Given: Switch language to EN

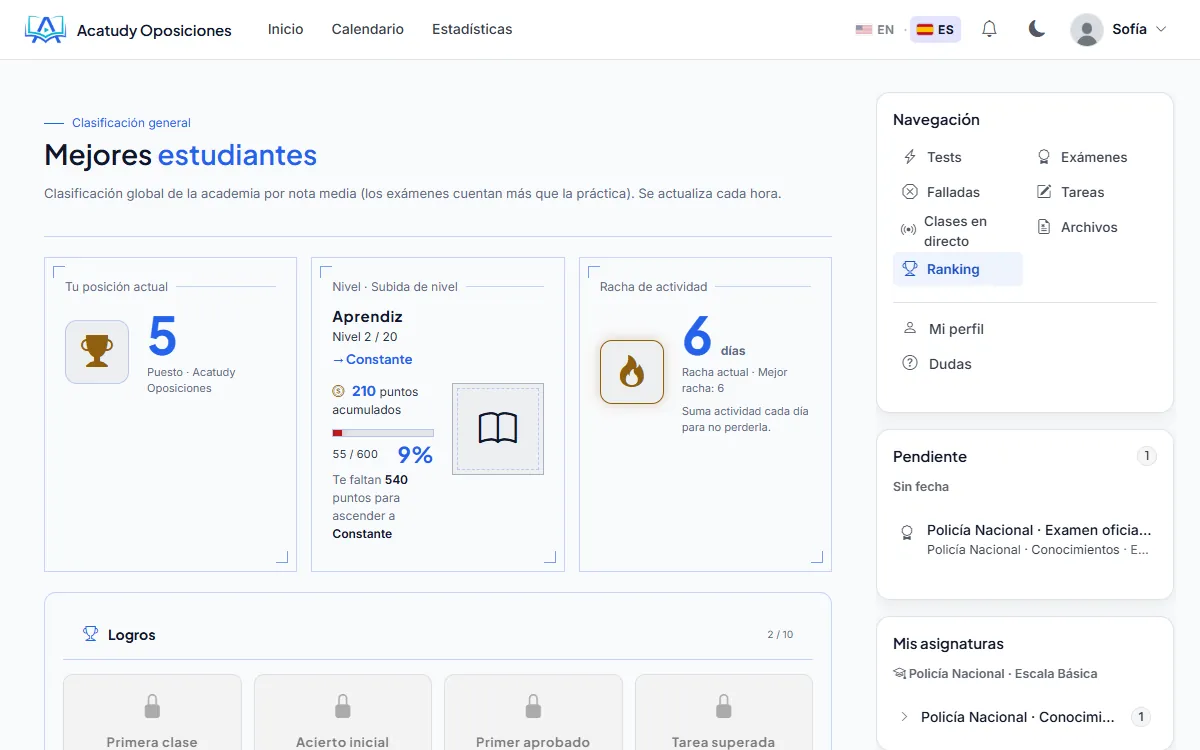Looking at the screenshot, I should (x=875, y=30).
